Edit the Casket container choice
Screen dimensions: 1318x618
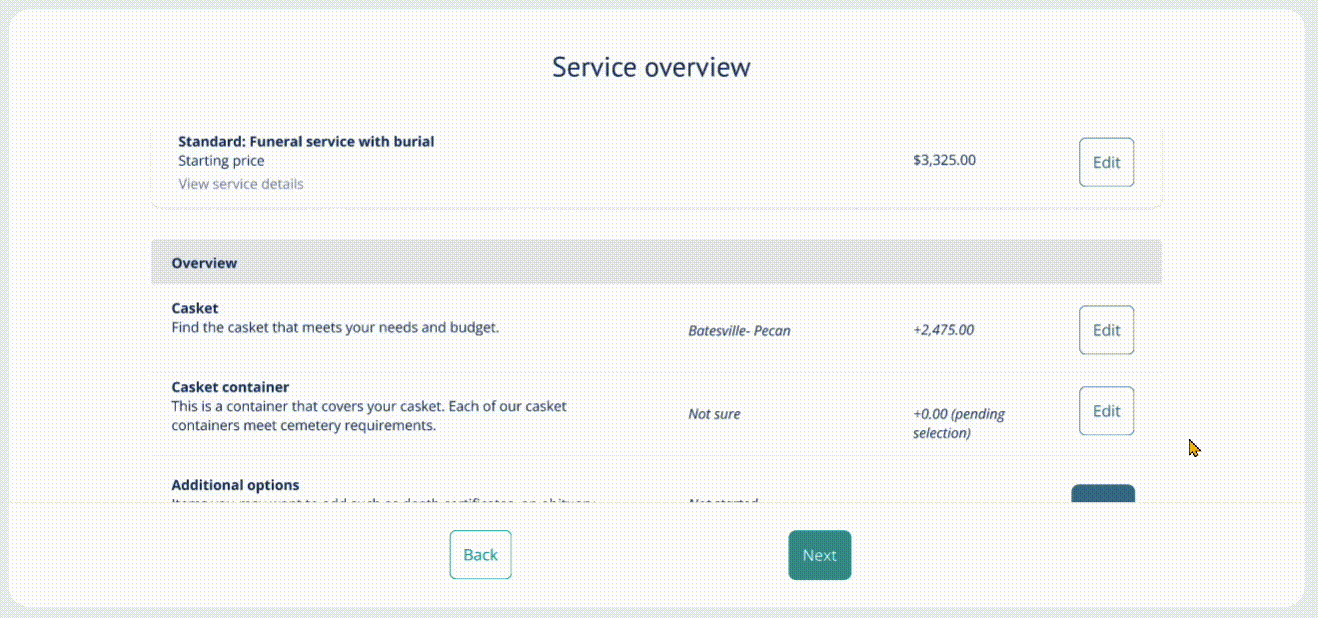coord(1106,411)
